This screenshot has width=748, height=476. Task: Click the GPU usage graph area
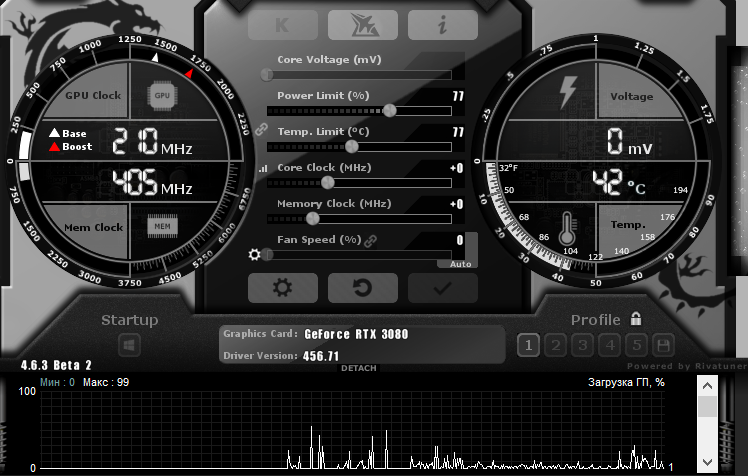point(353,430)
